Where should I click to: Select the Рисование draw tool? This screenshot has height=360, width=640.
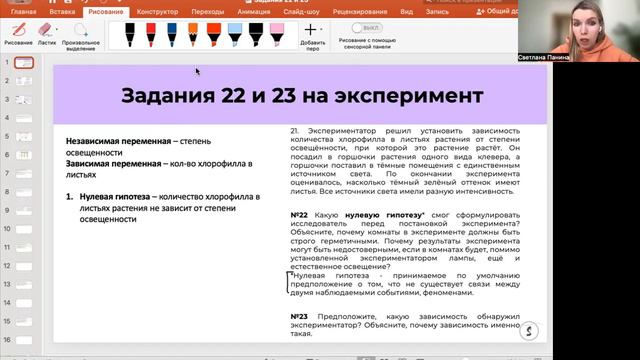click(18, 33)
